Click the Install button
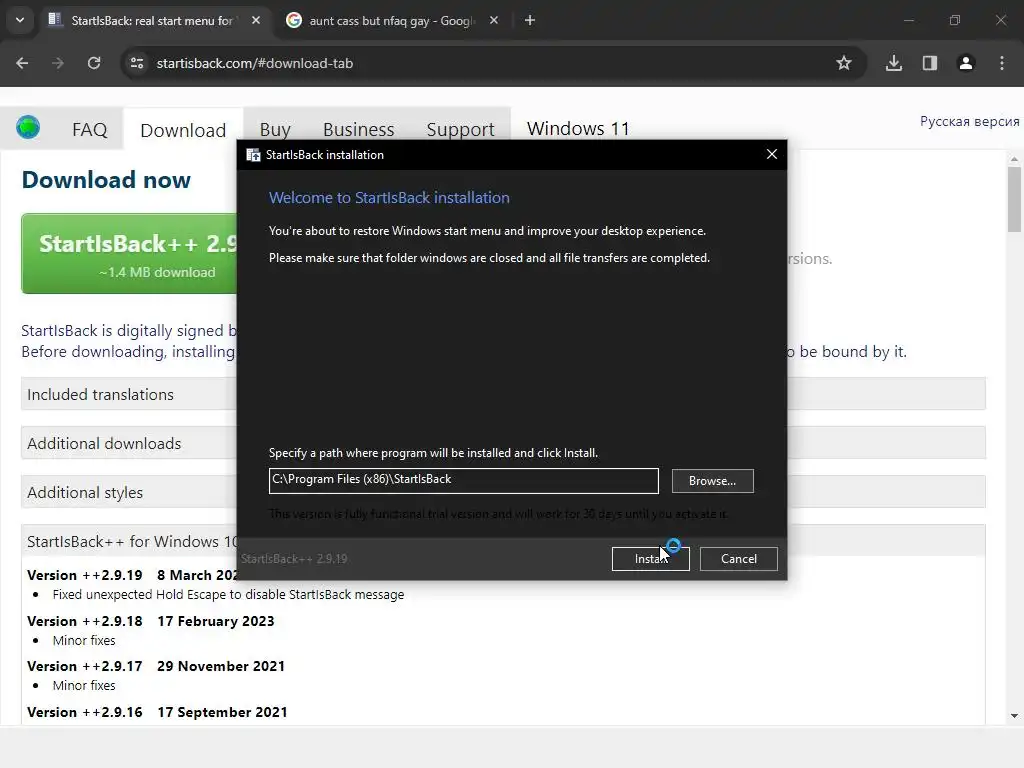The image size is (1024, 768). pyautogui.click(x=650, y=559)
